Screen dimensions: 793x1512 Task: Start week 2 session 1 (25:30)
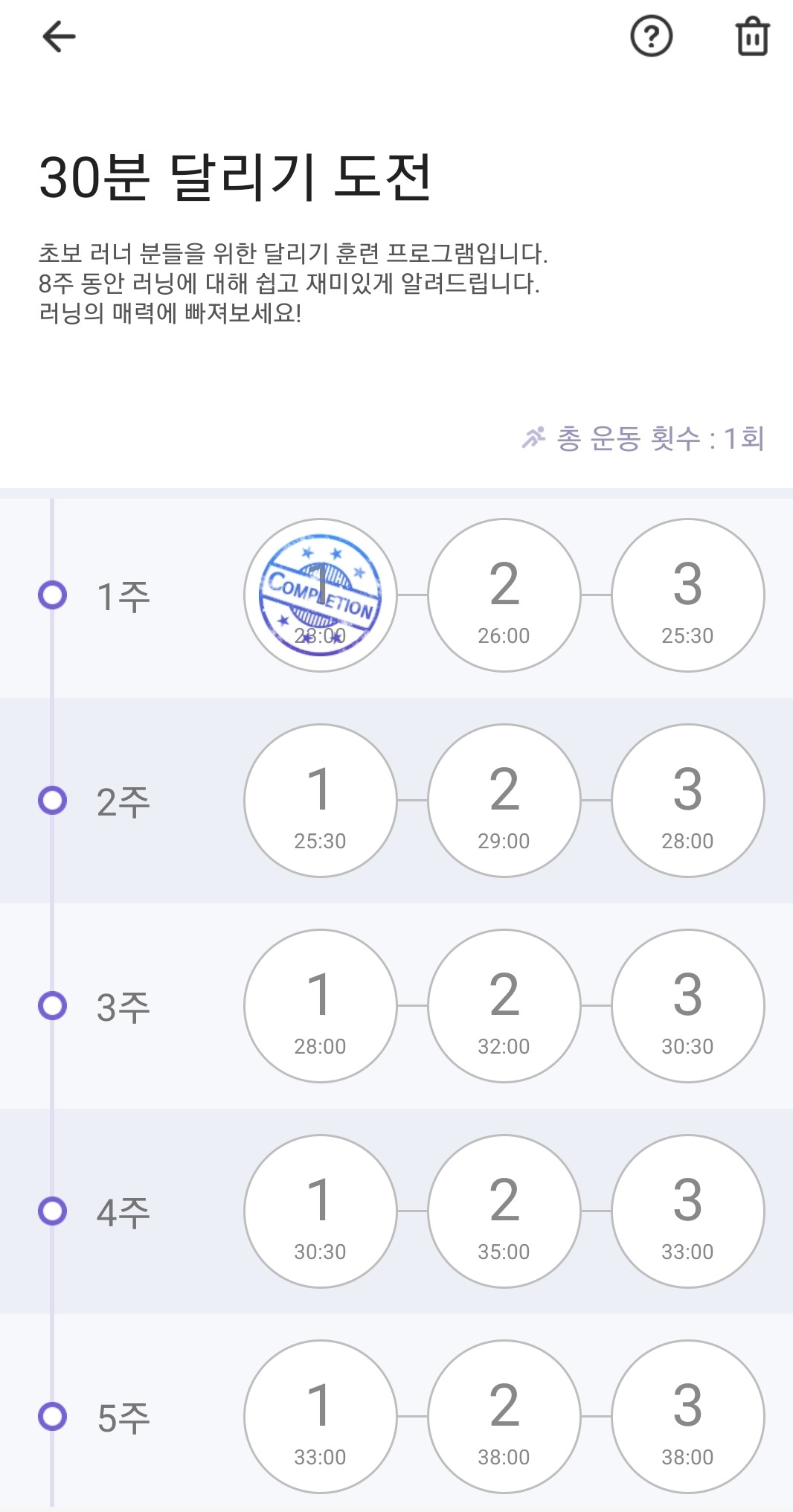coord(321,801)
